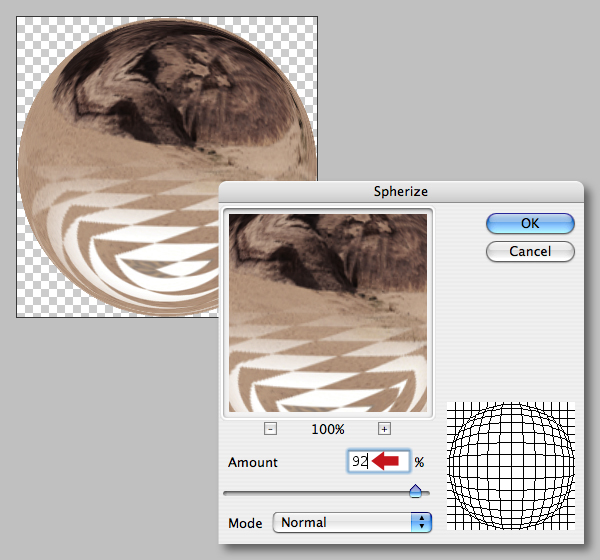This screenshot has width=600, height=560.
Task: Click the zoom out minus icon
Action: point(270,429)
